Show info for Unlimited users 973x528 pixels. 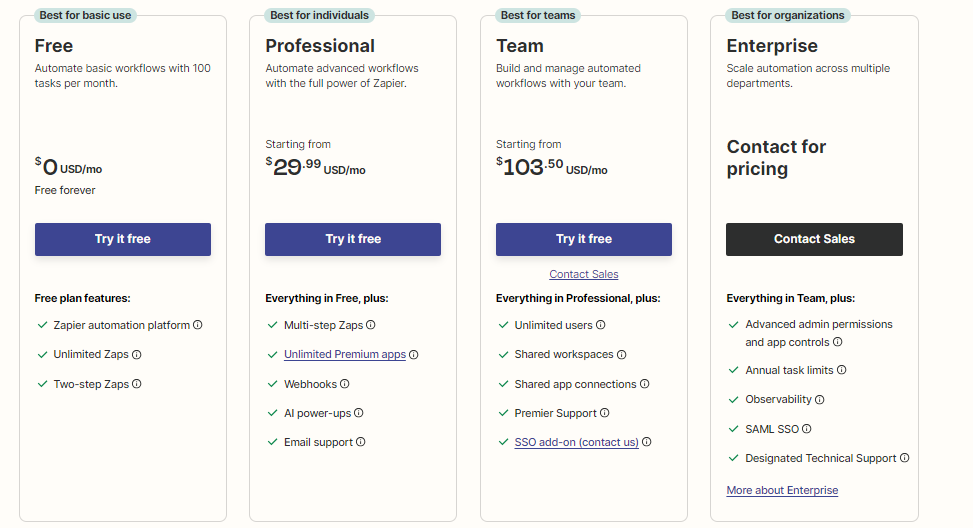click(x=601, y=325)
